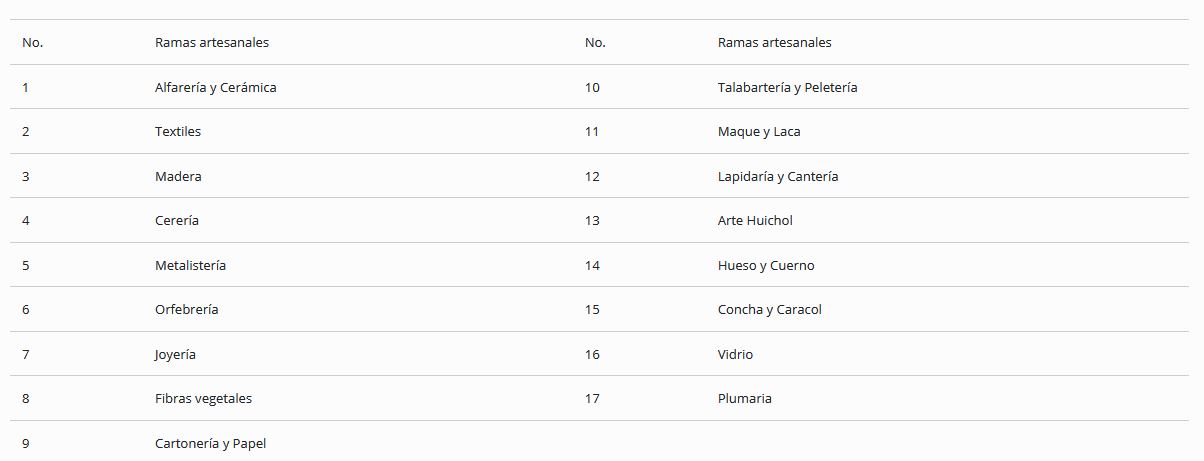Click "Concha y Caracol" in the table
Screen dimensions: 1204x461
coord(769,309)
